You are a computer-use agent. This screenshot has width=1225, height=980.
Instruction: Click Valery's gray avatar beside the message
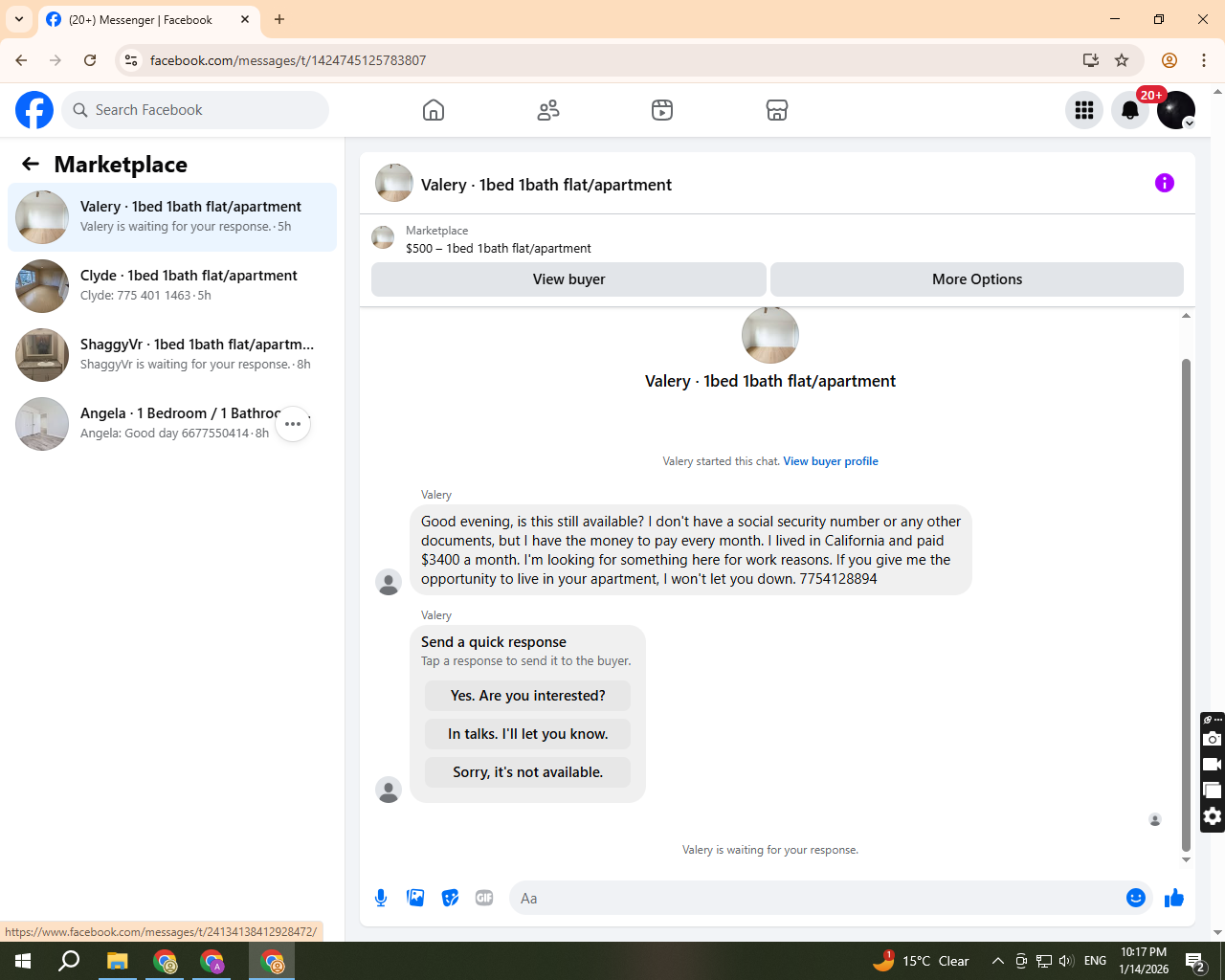389,582
